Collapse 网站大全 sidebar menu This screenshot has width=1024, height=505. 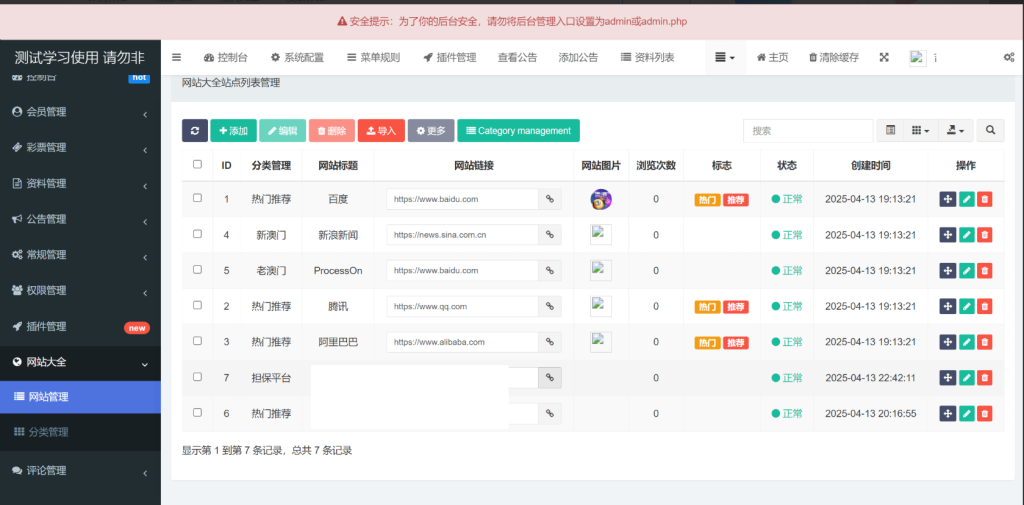pyautogui.click(x=80, y=363)
